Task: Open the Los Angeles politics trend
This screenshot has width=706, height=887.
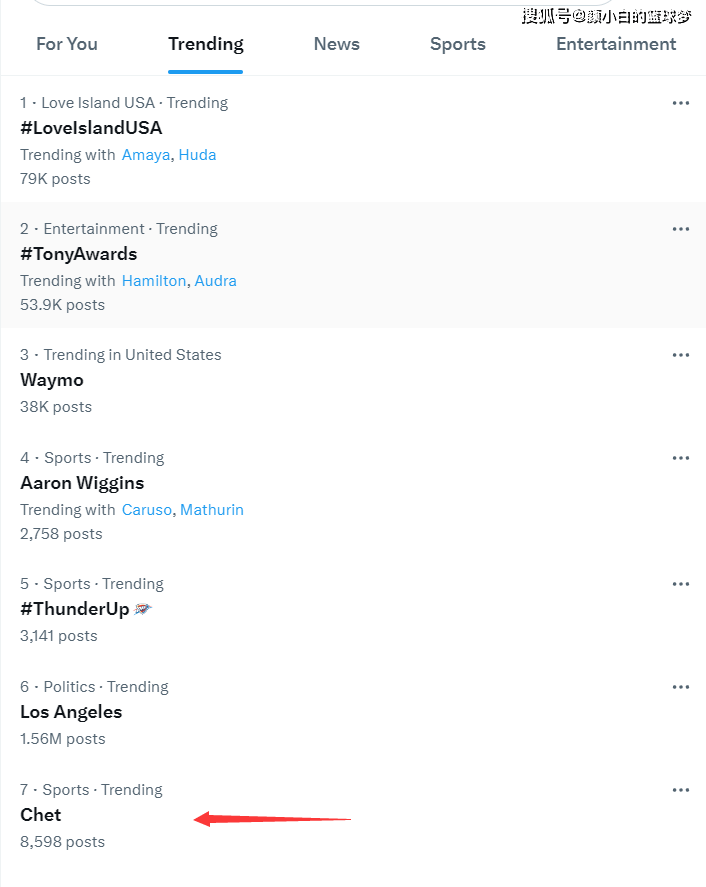Action: point(71,712)
